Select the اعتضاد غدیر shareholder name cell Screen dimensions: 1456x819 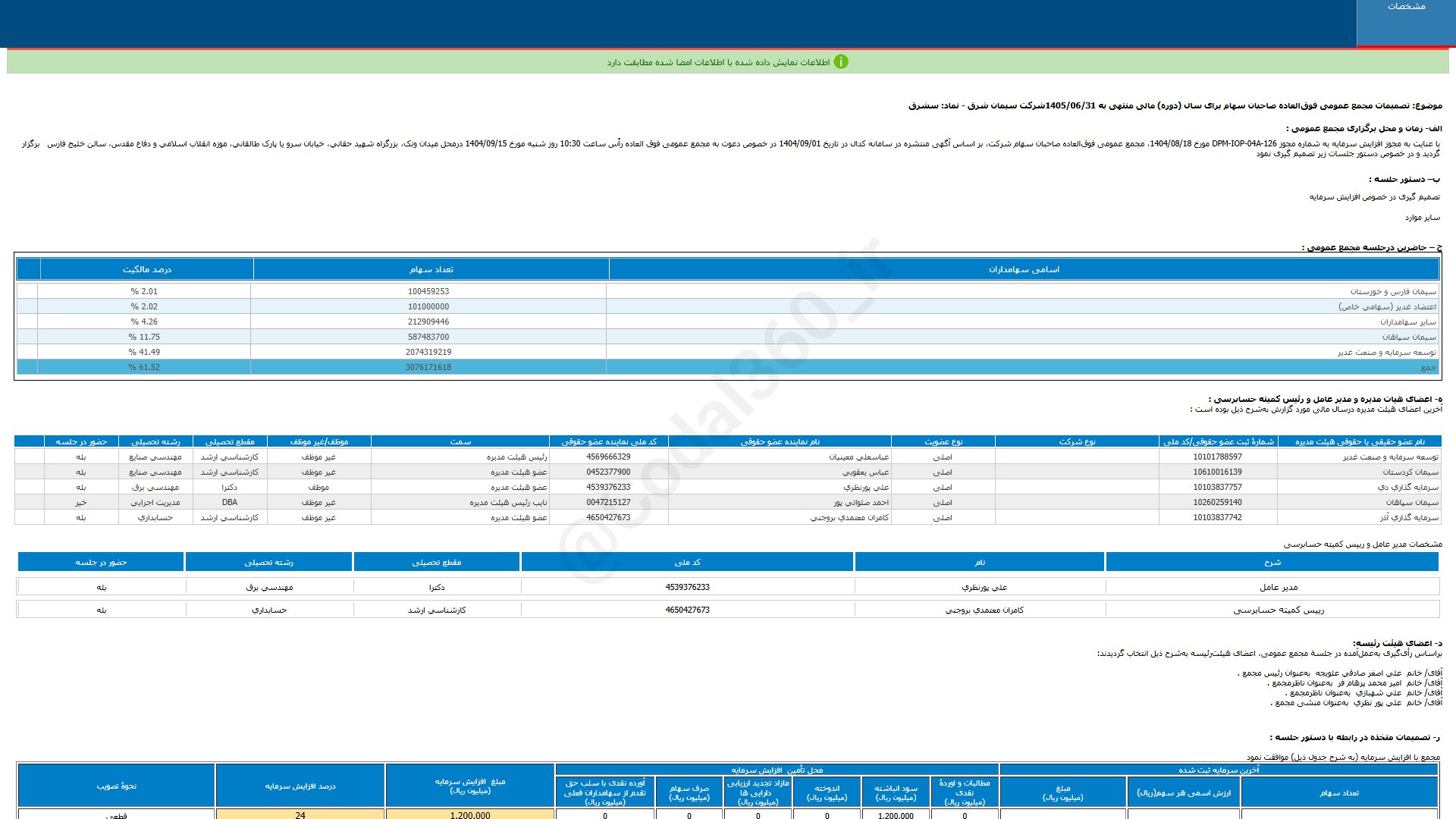(x=1386, y=306)
